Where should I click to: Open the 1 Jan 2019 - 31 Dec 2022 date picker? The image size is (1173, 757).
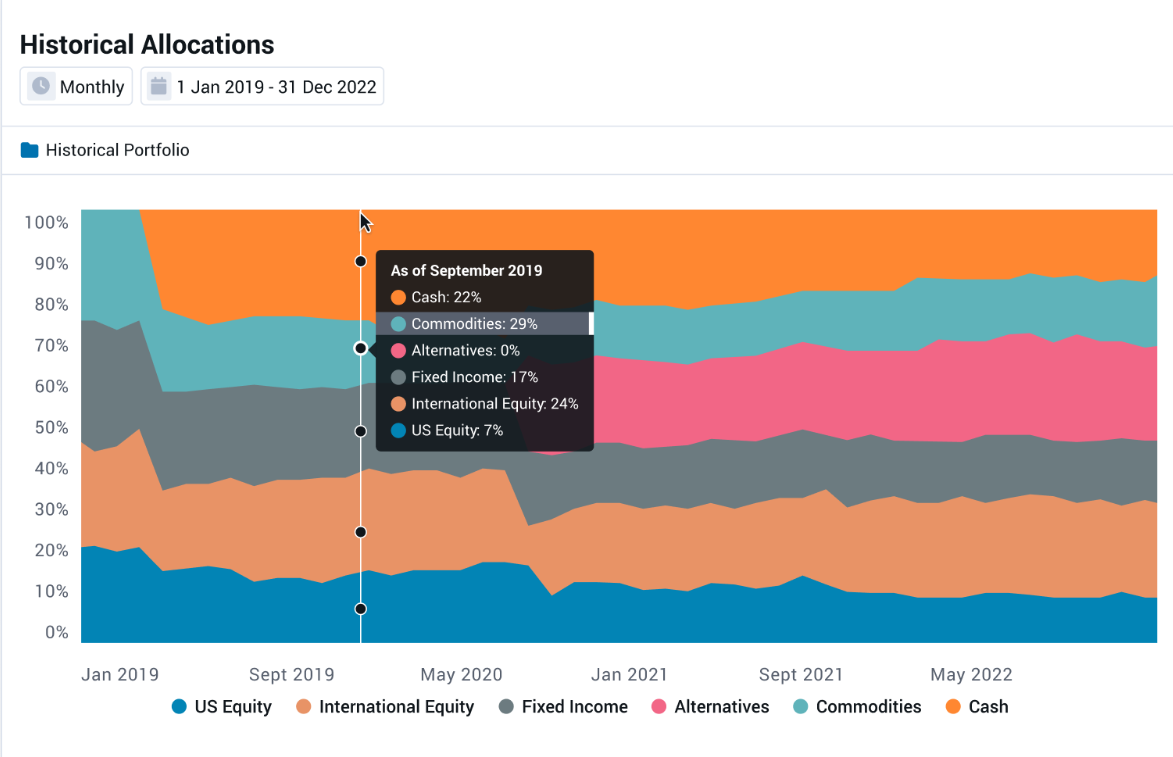click(263, 87)
